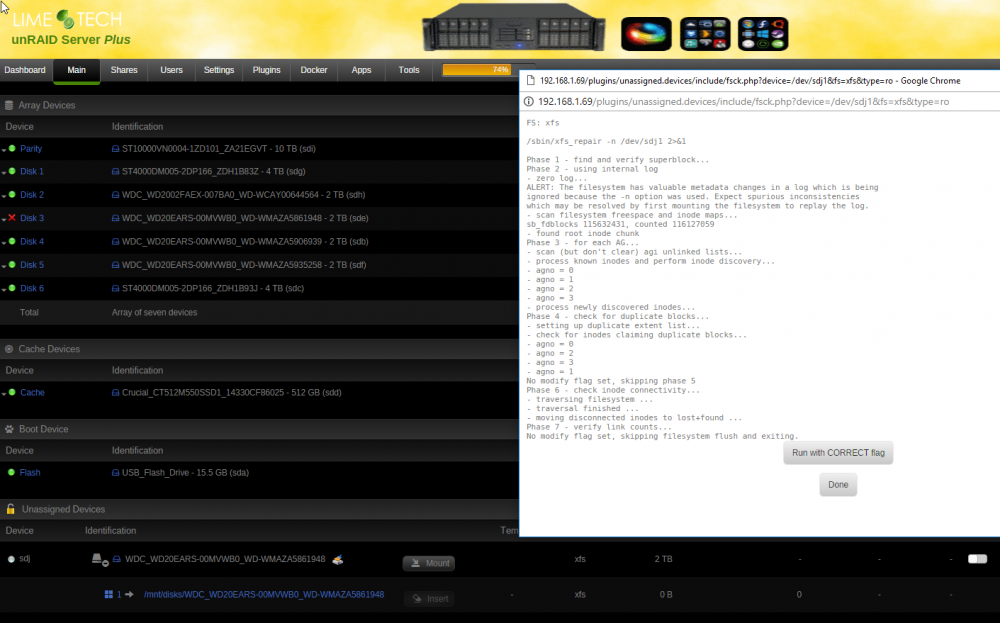1000x623 pixels.
Task: Switch to the Docker tab
Action: click(314, 70)
